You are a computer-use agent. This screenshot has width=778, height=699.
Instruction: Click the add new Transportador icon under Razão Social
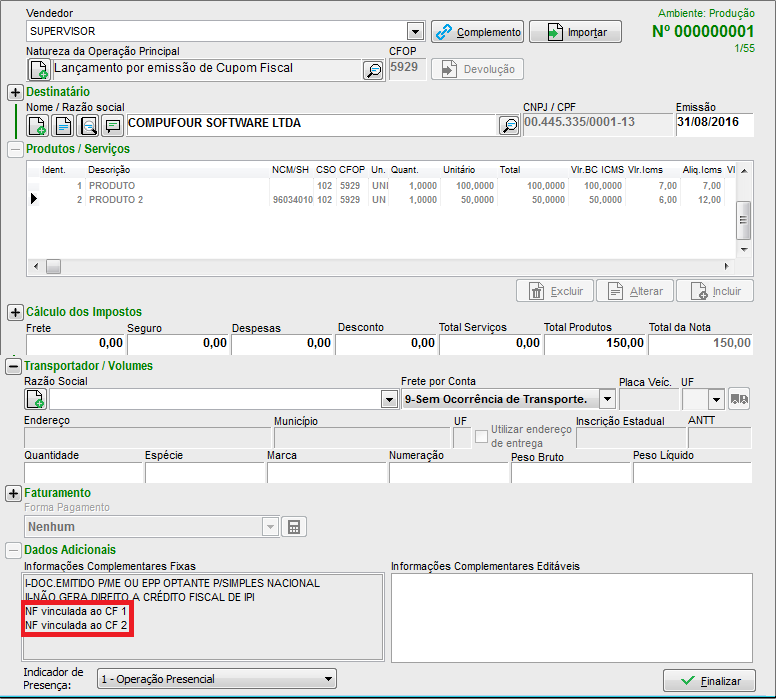pos(37,399)
